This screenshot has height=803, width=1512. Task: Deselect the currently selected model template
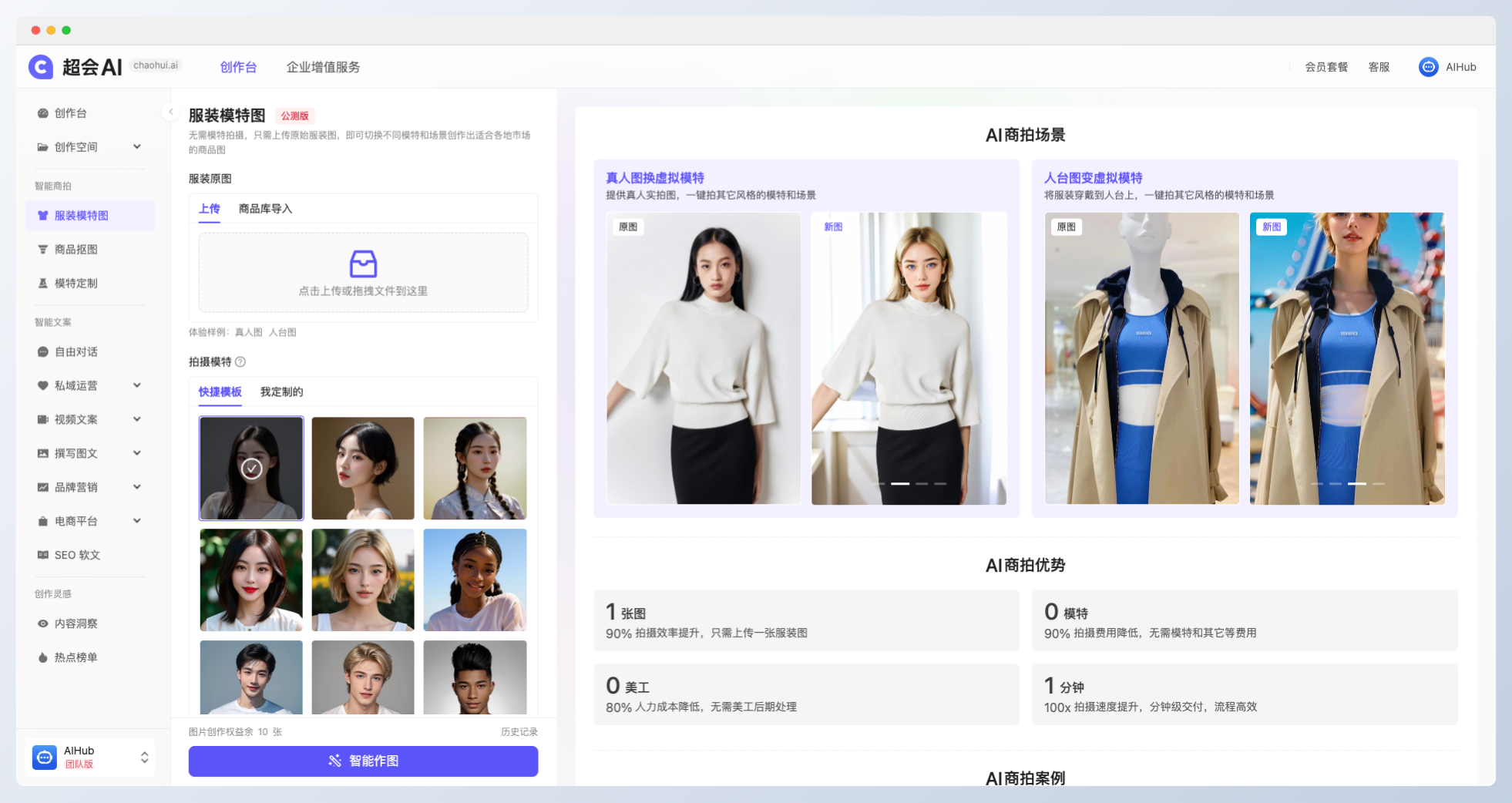click(x=251, y=468)
